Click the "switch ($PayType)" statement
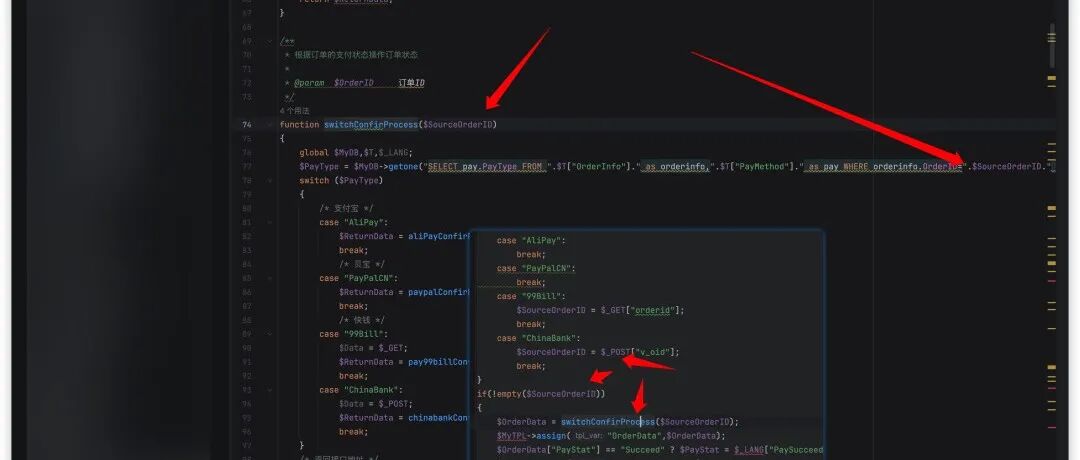The height and width of the screenshot is (460, 1080). tap(340, 180)
